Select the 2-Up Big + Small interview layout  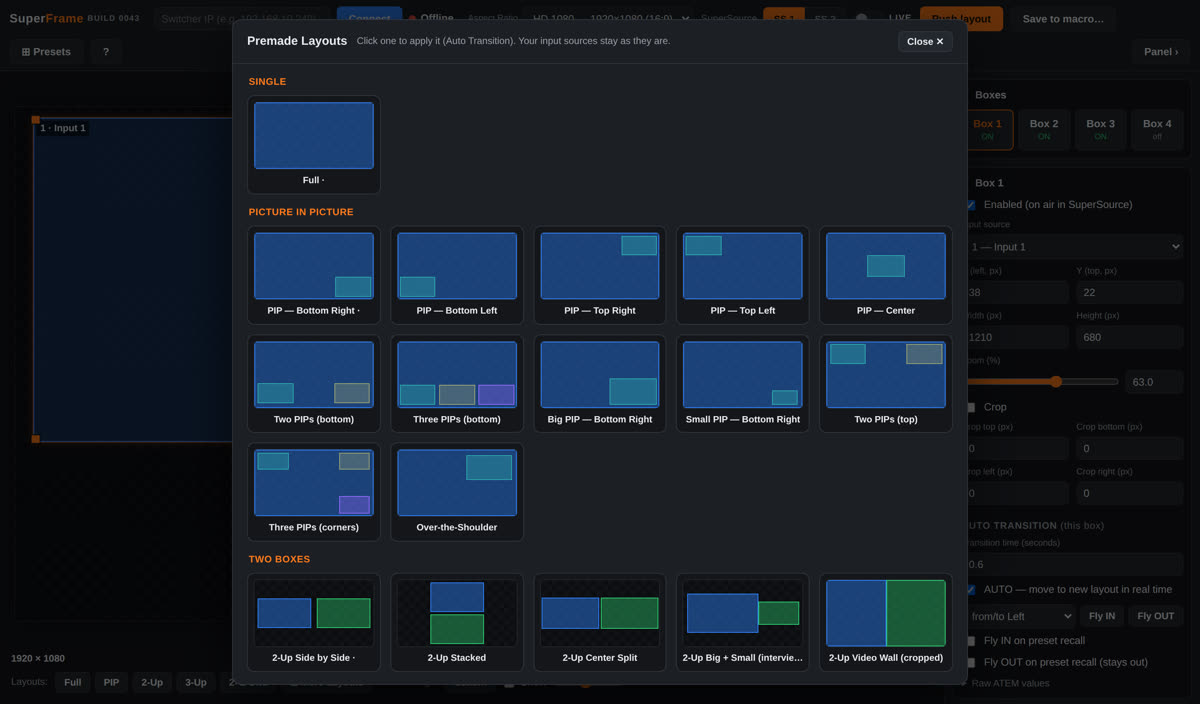coord(743,622)
